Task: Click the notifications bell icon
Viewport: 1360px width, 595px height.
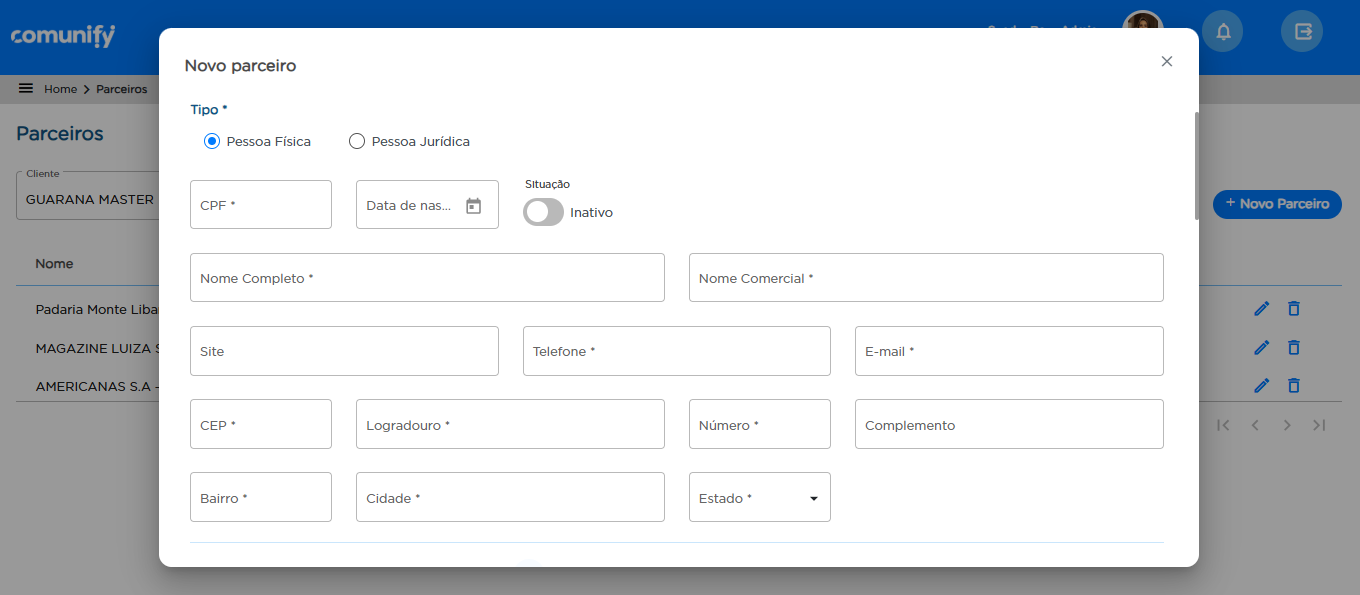Action: coord(1222,32)
